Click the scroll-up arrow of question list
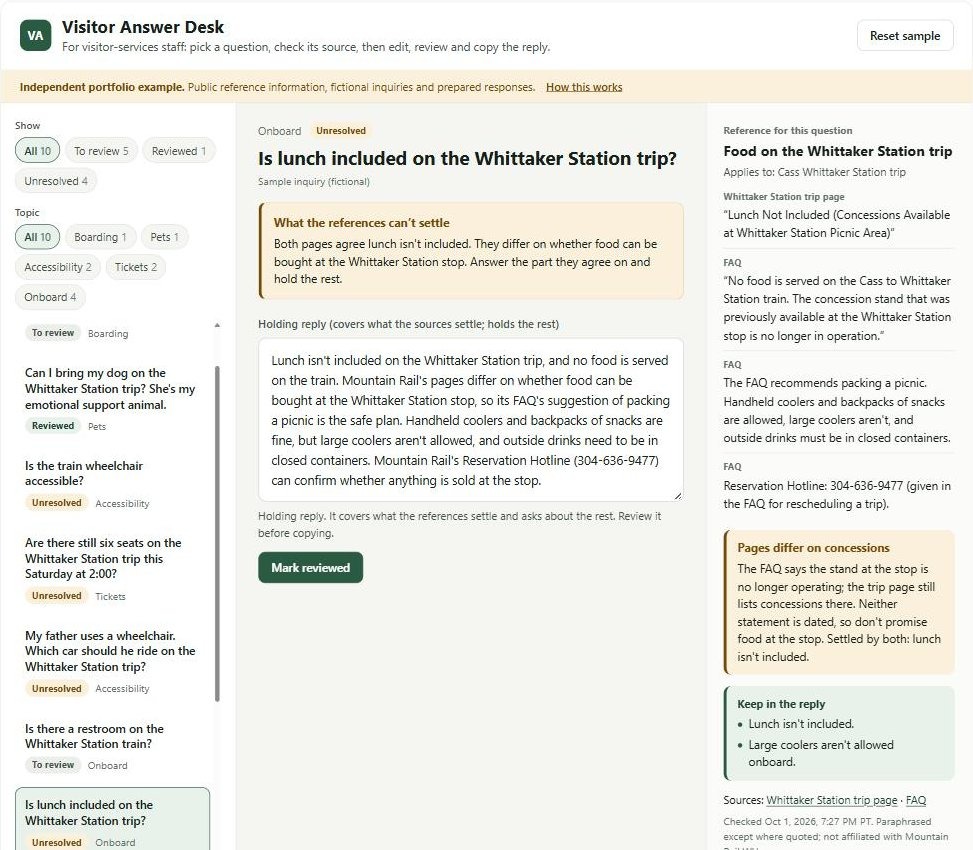Image resolution: width=973 pixels, height=850 pixels. click(x=217, y=325)
